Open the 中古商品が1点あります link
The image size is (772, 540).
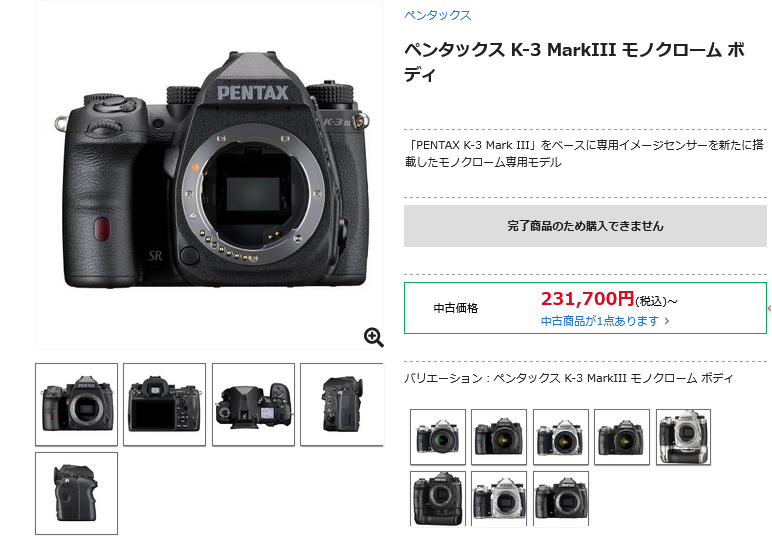tap(600, 321)
